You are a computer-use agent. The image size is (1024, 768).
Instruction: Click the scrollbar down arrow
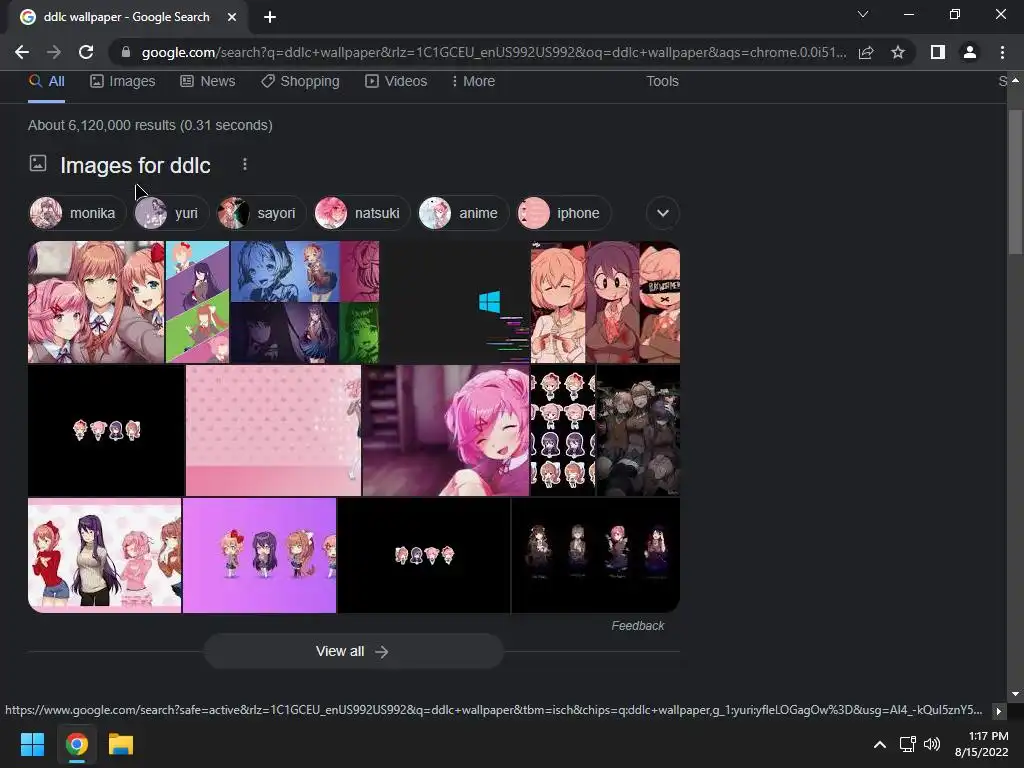point(1015,694)
